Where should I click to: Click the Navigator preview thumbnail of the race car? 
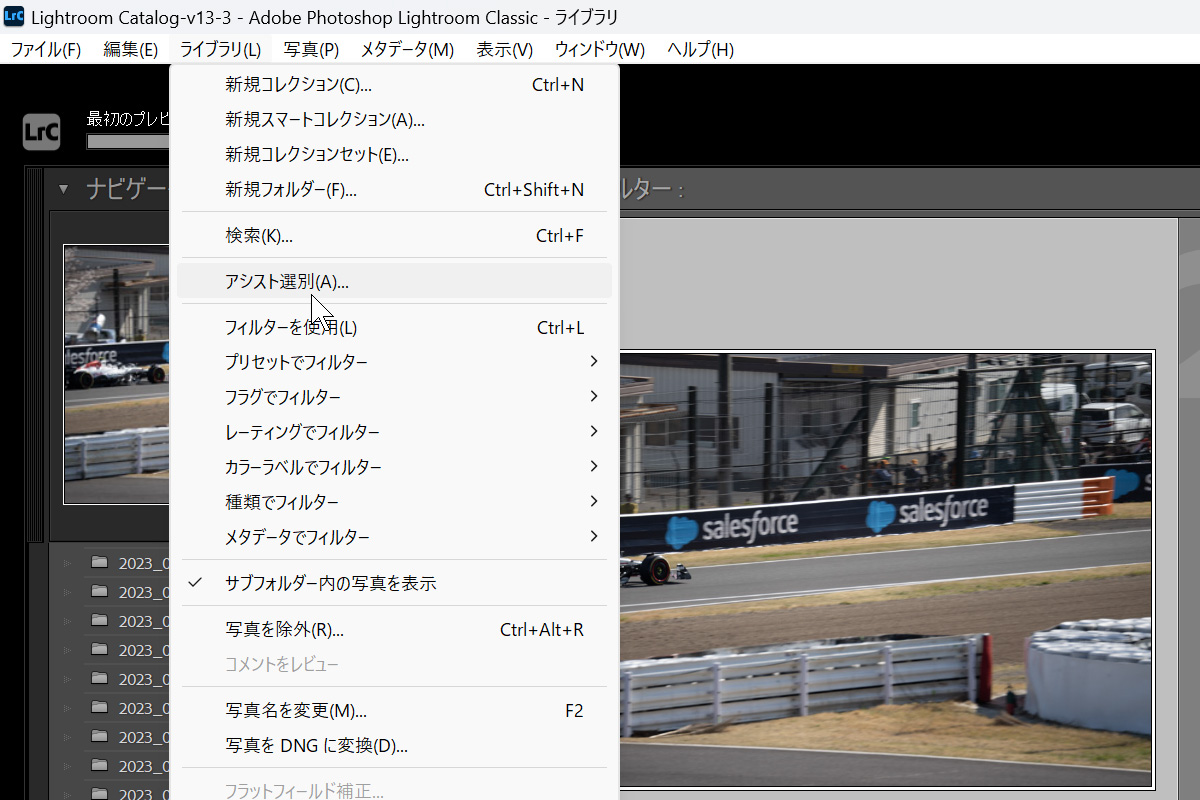(116, 374)
